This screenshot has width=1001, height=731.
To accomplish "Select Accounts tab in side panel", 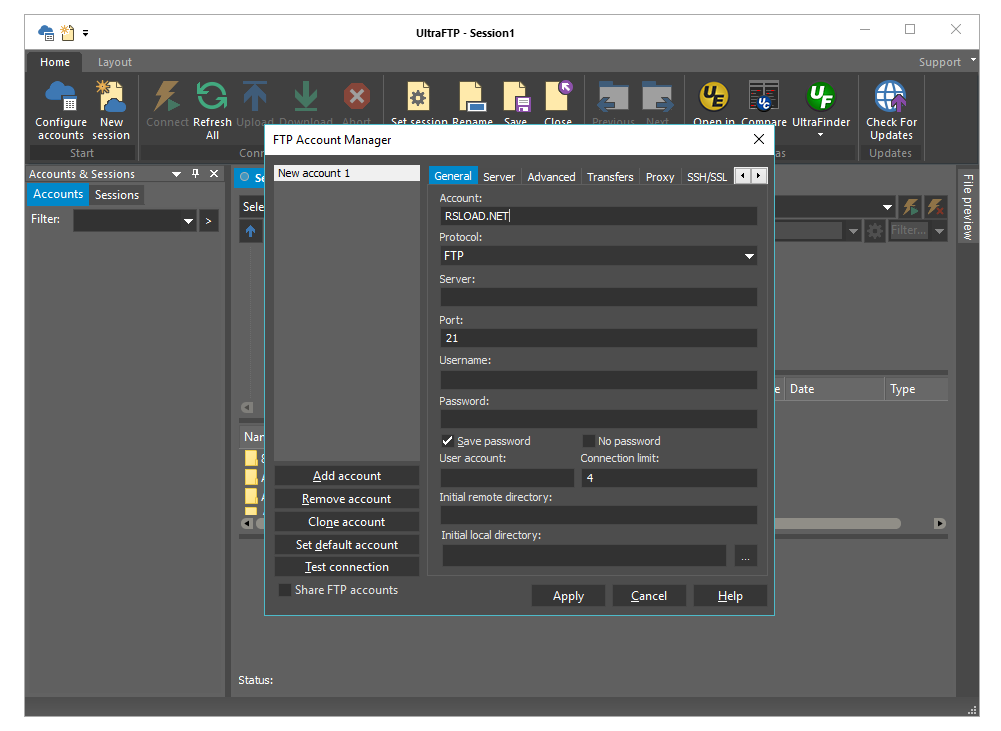I will [58, 194].
